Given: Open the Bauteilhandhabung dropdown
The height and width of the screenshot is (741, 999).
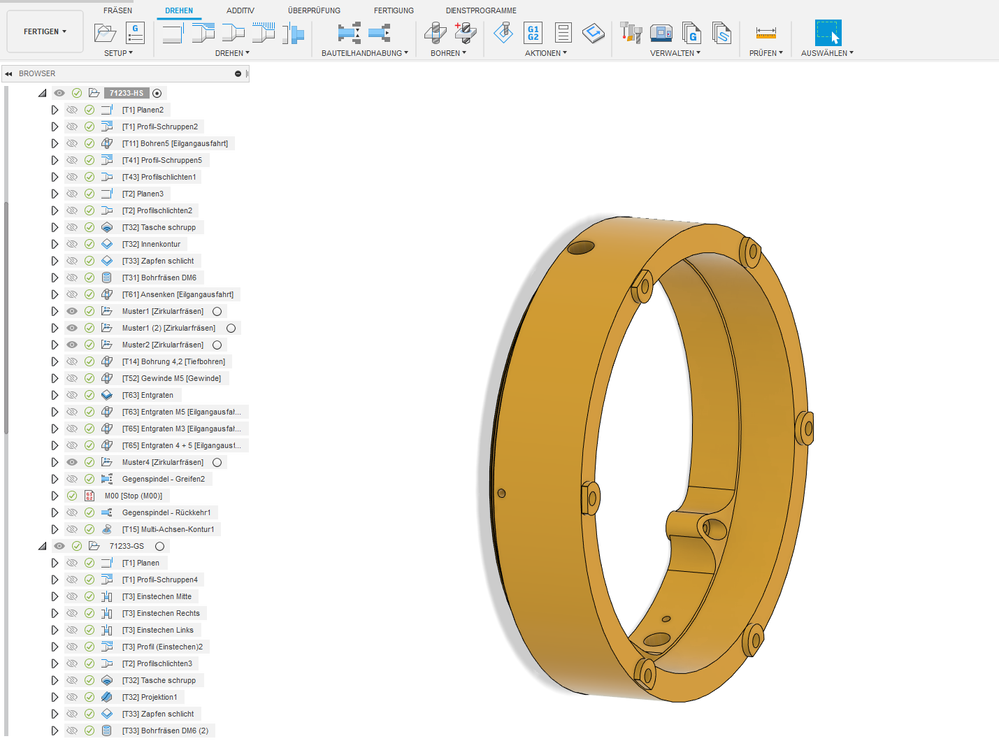Looking at the screenshot, I should pos(364,53).
